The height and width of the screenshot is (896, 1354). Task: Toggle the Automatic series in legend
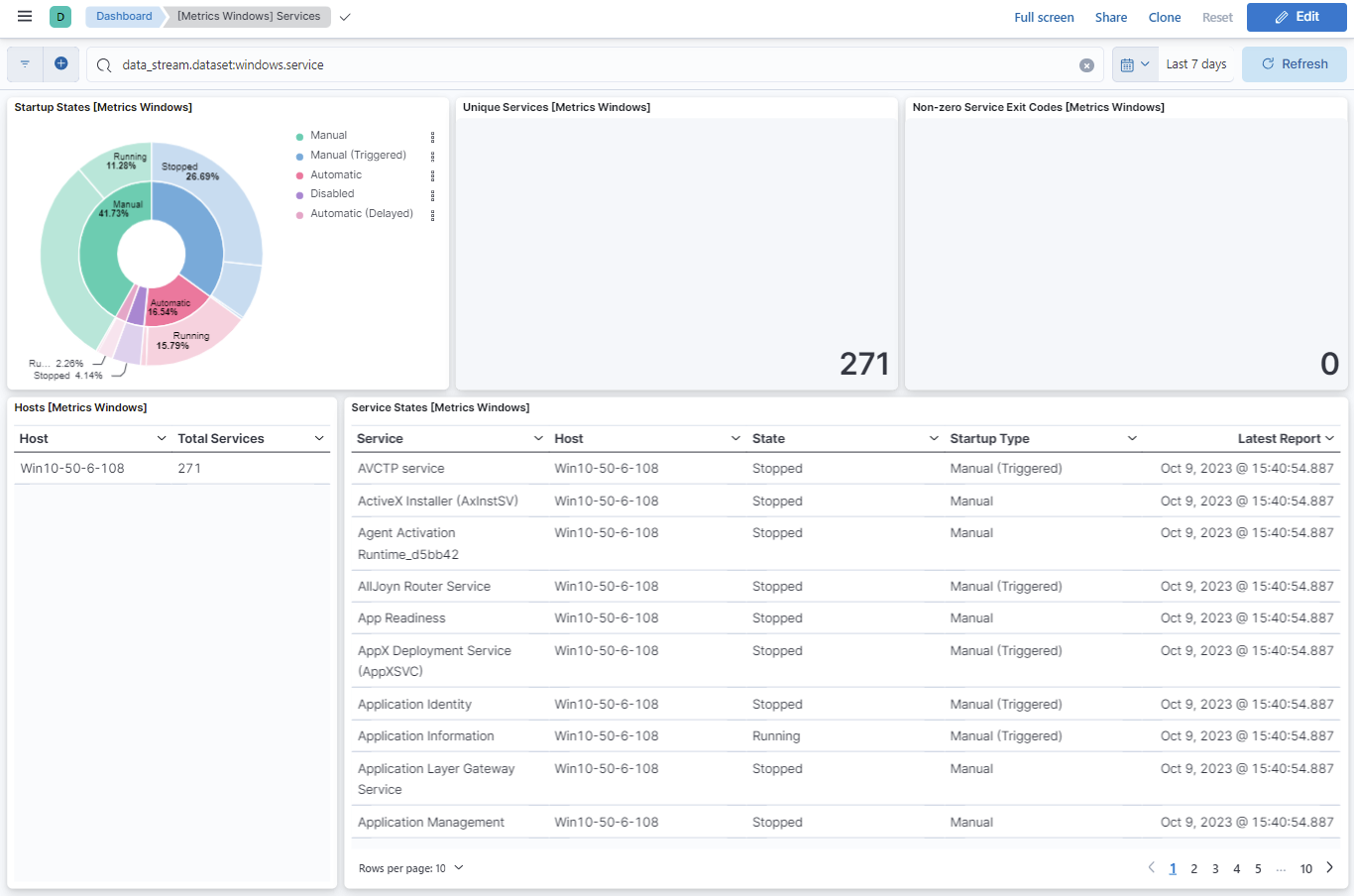pos(336,174)
